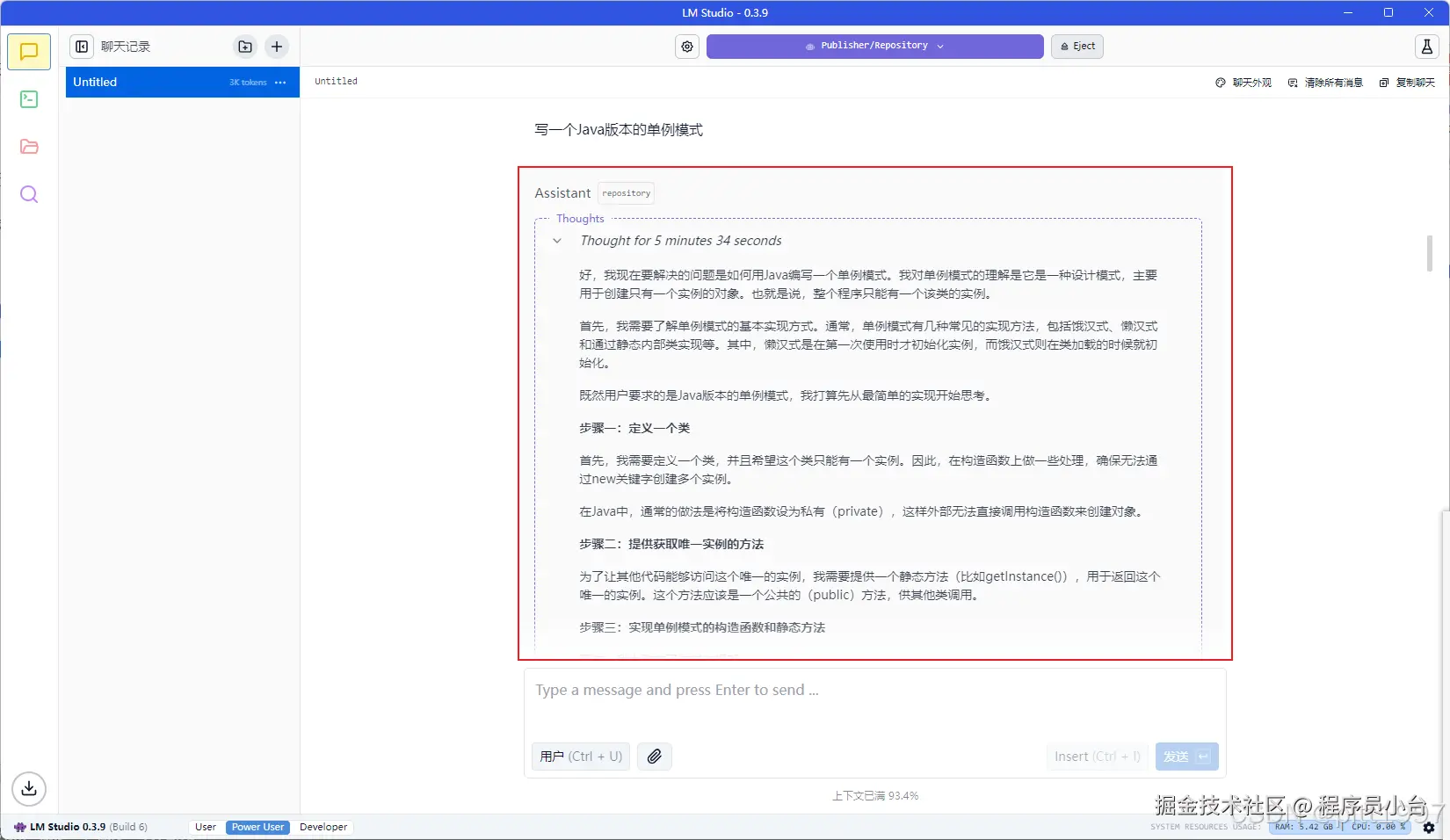
Task: Collapse the Thought for 5 minutes section
Action: tap(557, 241)
